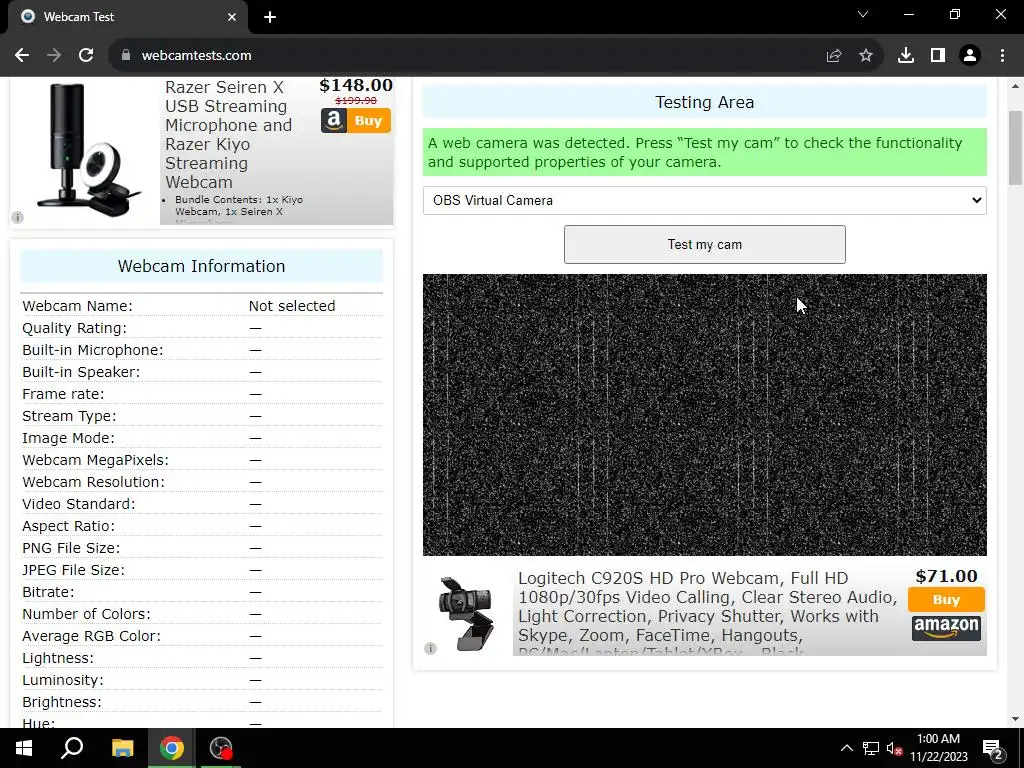Image resolution: width=1024 pixels, height=768 pixels.
Task: Click the 'Not selected' webcam name value
Action: [292, 306]
